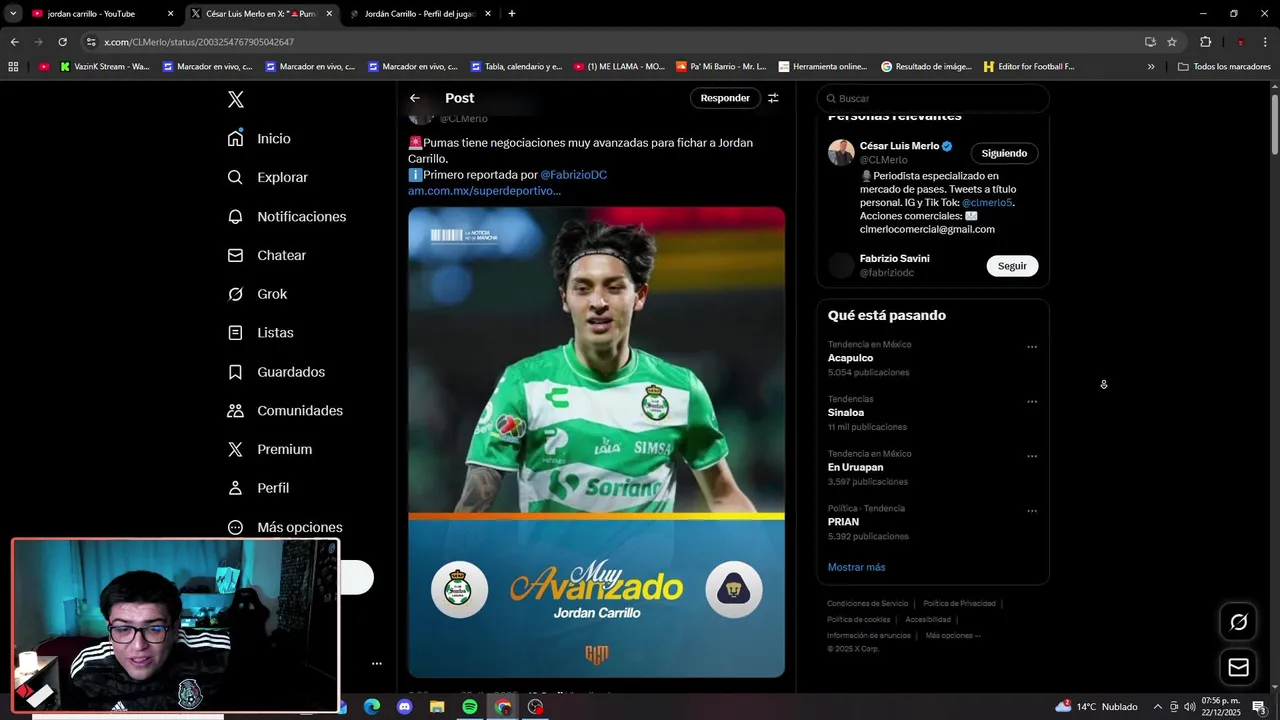The height and width of the screenshot is (720, 1280).
Task: Click the back arrow next to Post
Action: [415, 98]
